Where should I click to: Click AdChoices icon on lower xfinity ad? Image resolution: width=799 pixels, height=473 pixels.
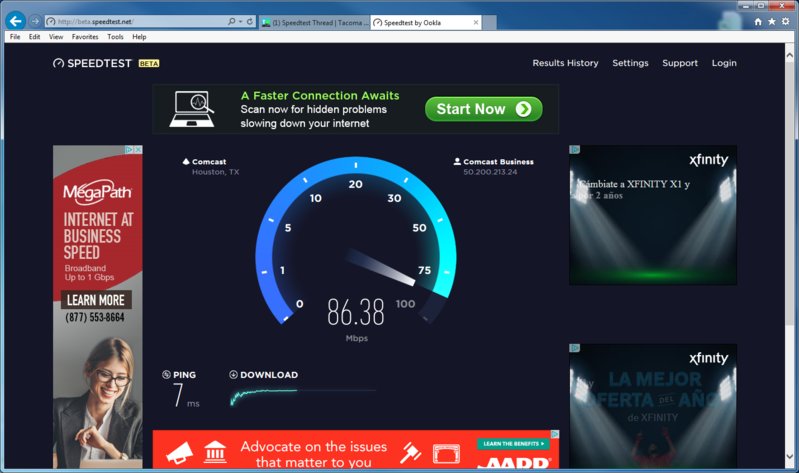point(574,348)
